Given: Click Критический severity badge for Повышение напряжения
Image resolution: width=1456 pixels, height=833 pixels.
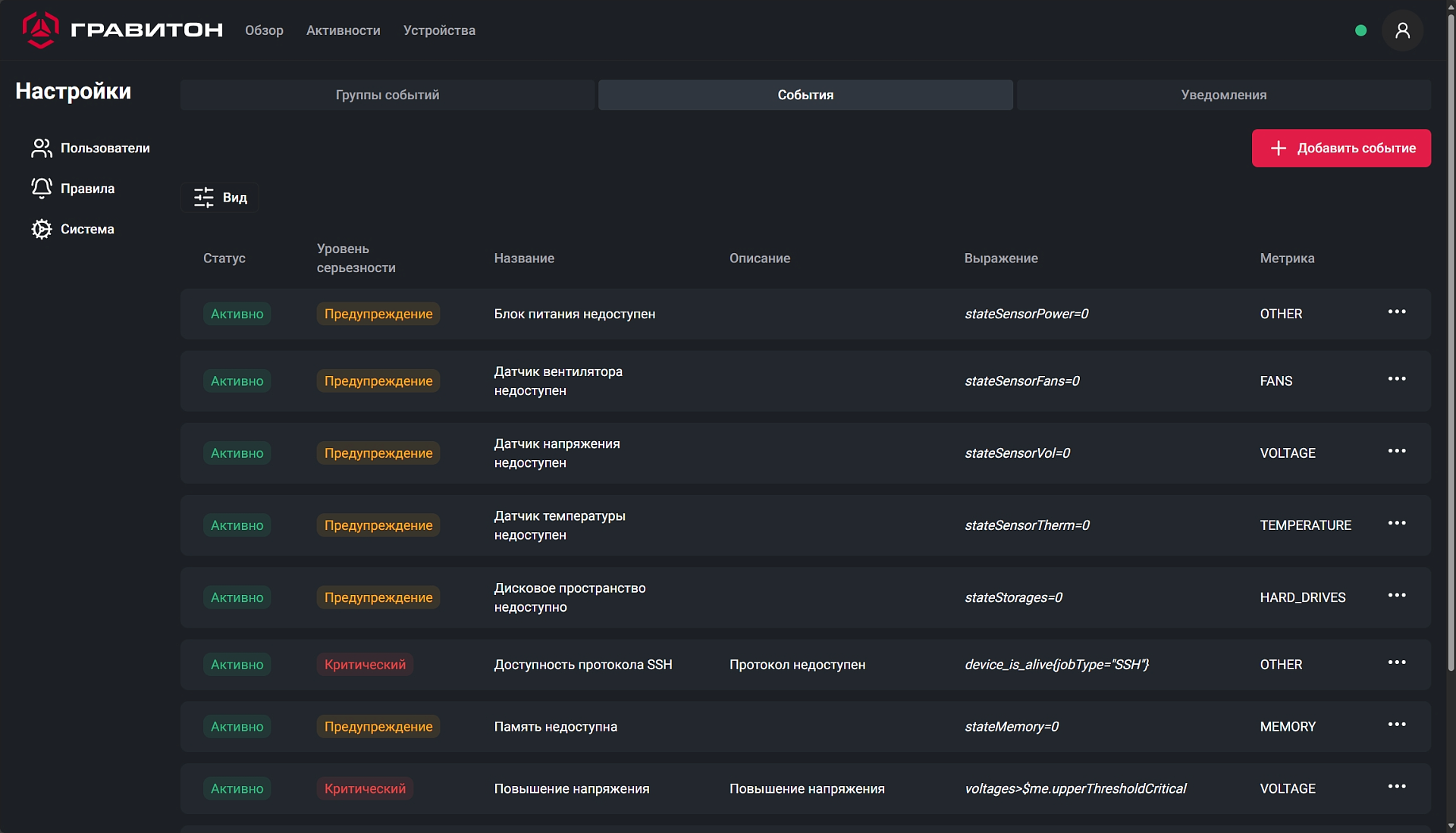Looking at the screenshot, I should 365,789.
